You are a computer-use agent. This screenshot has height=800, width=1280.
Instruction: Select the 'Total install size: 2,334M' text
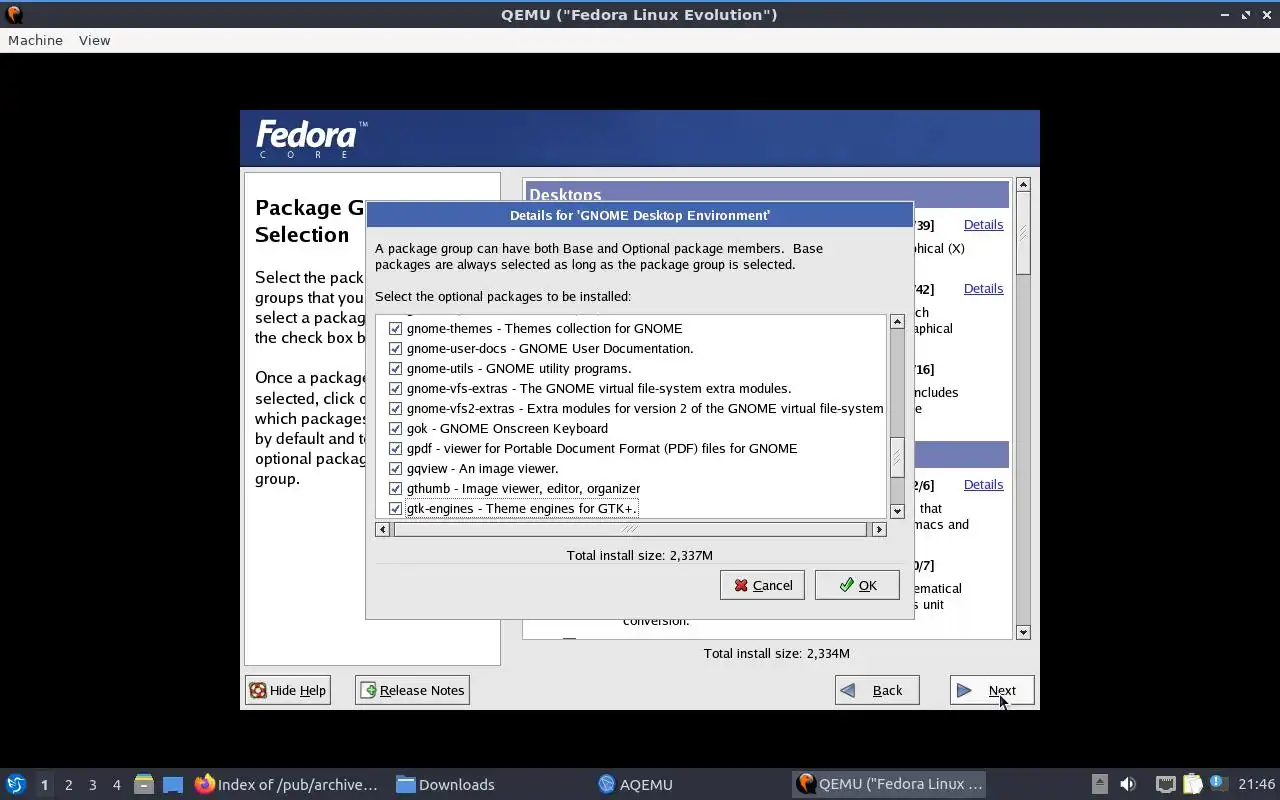point(777,653)
